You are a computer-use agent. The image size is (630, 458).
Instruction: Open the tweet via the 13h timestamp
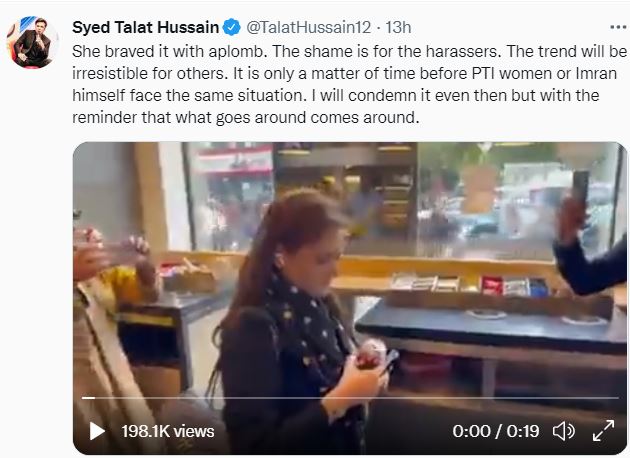(398, 27)
